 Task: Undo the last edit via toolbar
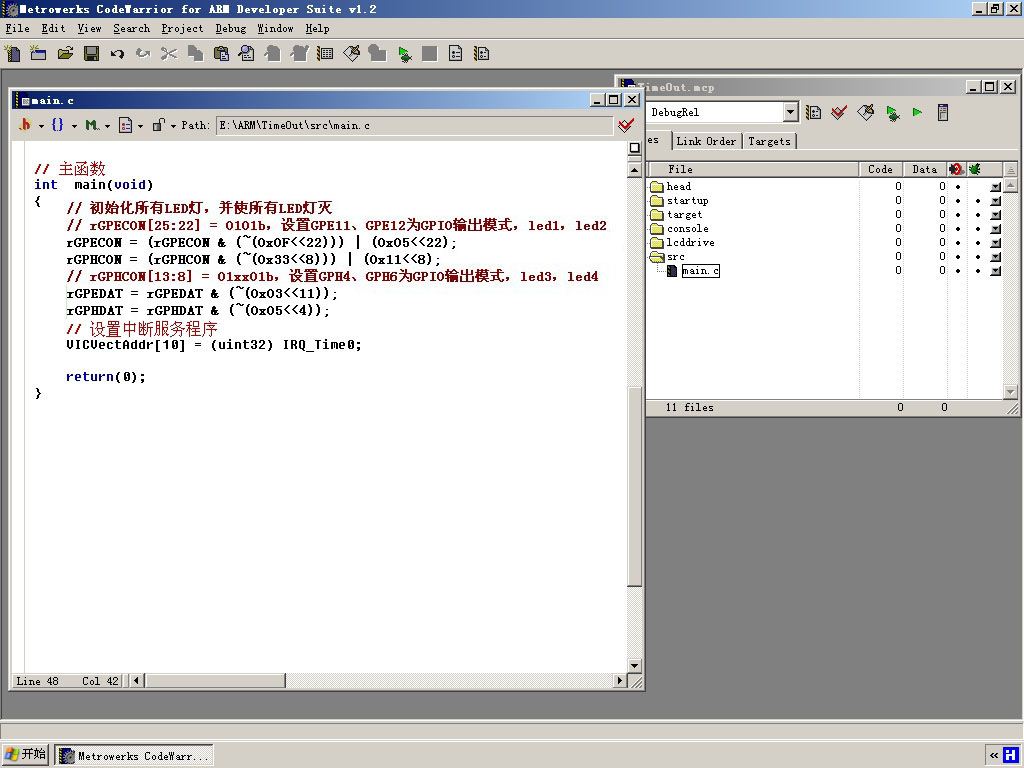click(118, 54)
